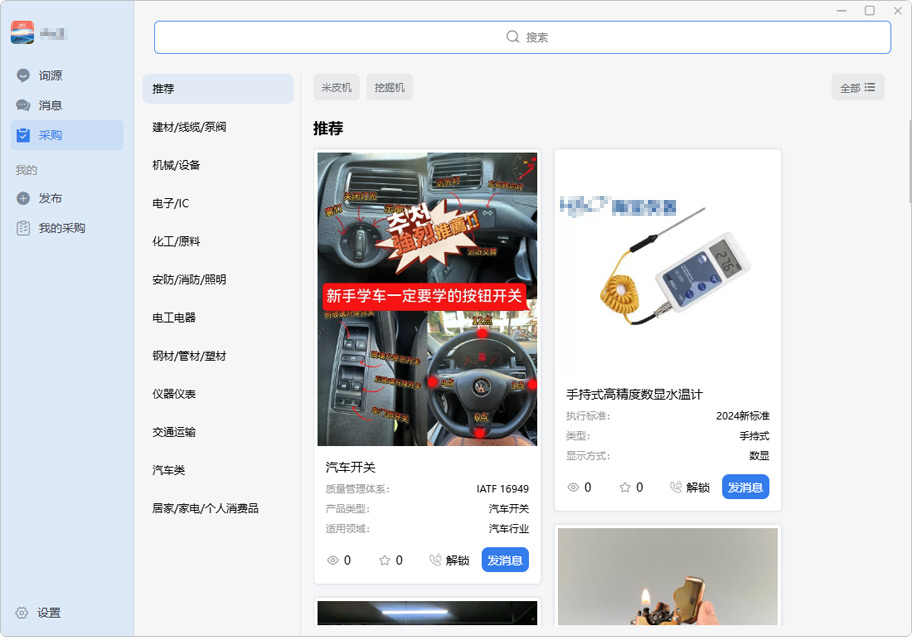This screenshot has height=637, width=912.
Task: Select the 采购 clipboard icon
Action: click(23, 135)
